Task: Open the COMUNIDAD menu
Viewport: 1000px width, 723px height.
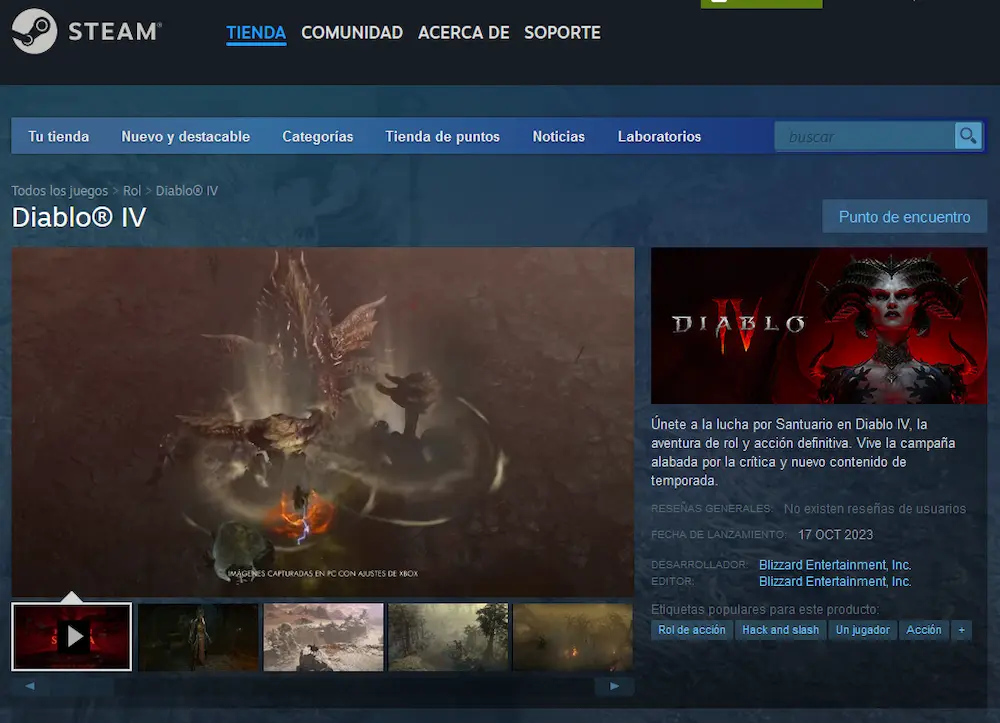Action: [x=352, y=33]
